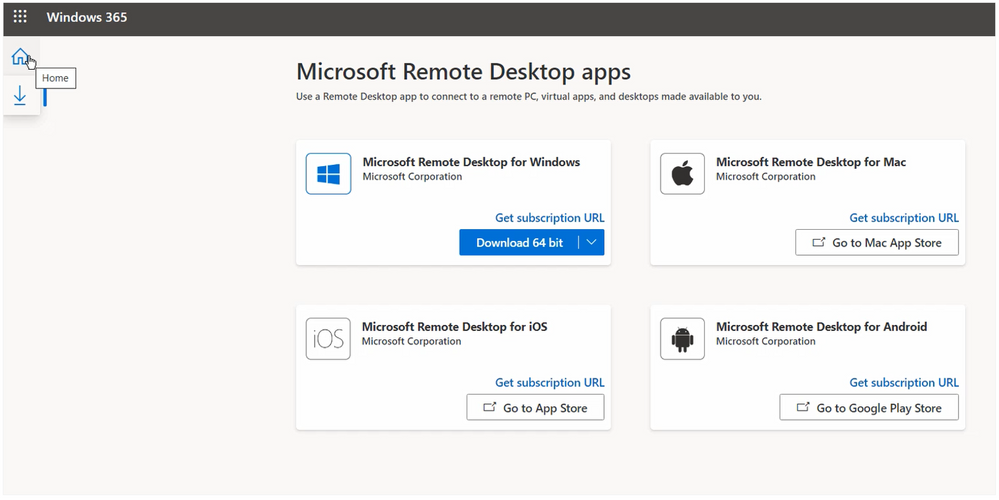This screenshot has height=500, width=999.
Task: Get subscription URL for Windows app
Action: tap(549, 218)
